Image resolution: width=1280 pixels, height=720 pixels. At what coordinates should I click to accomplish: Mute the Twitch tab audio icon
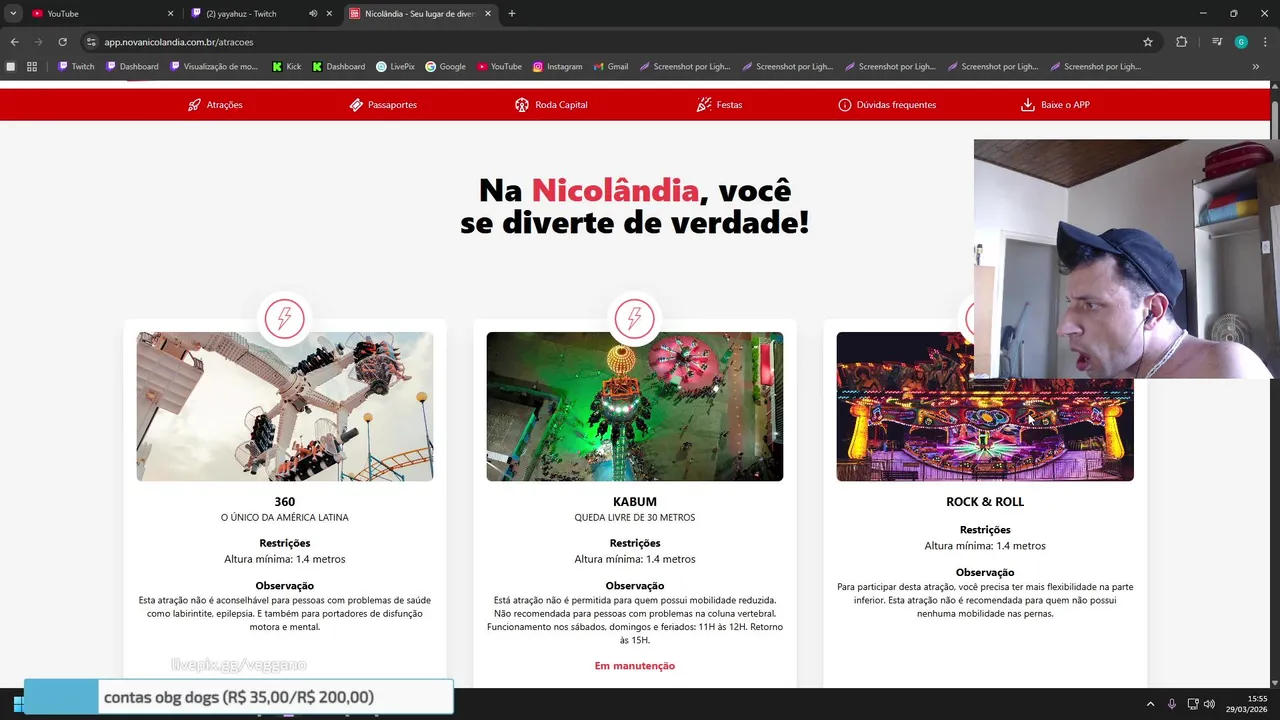pos(313,14)
